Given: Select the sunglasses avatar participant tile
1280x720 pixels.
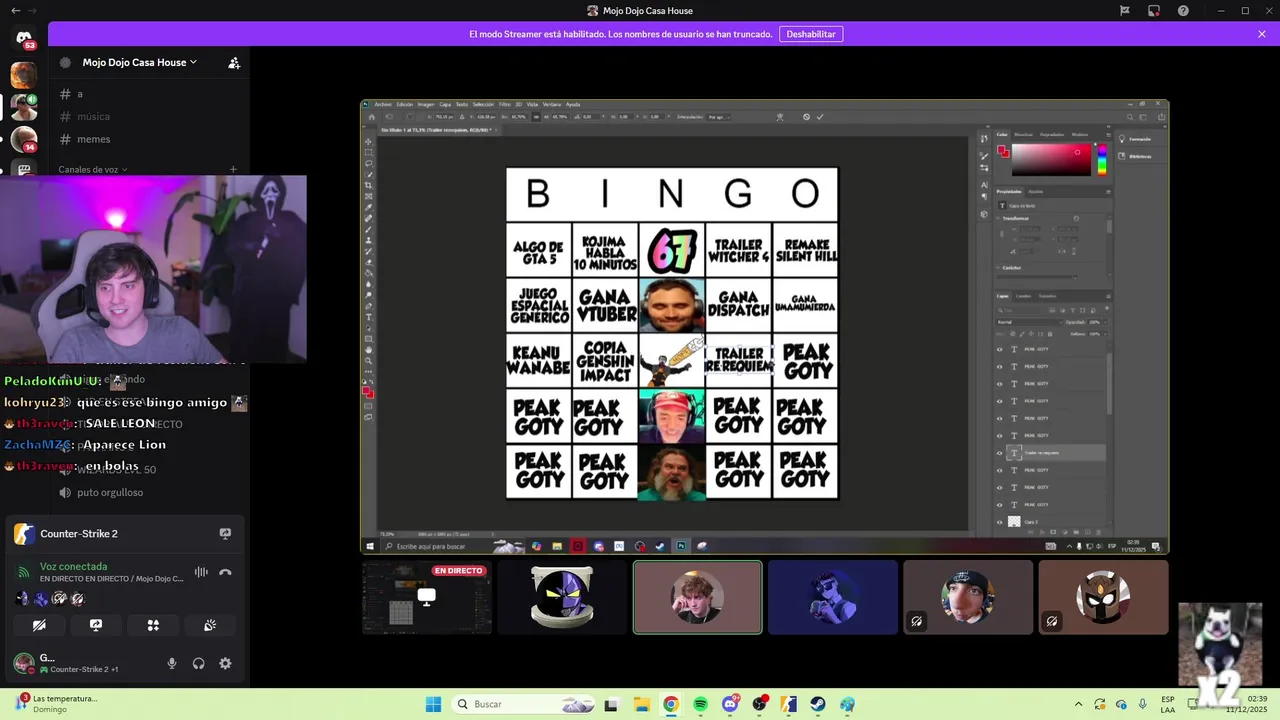Looking at the screenshot, I should click(x=833, y=597).
